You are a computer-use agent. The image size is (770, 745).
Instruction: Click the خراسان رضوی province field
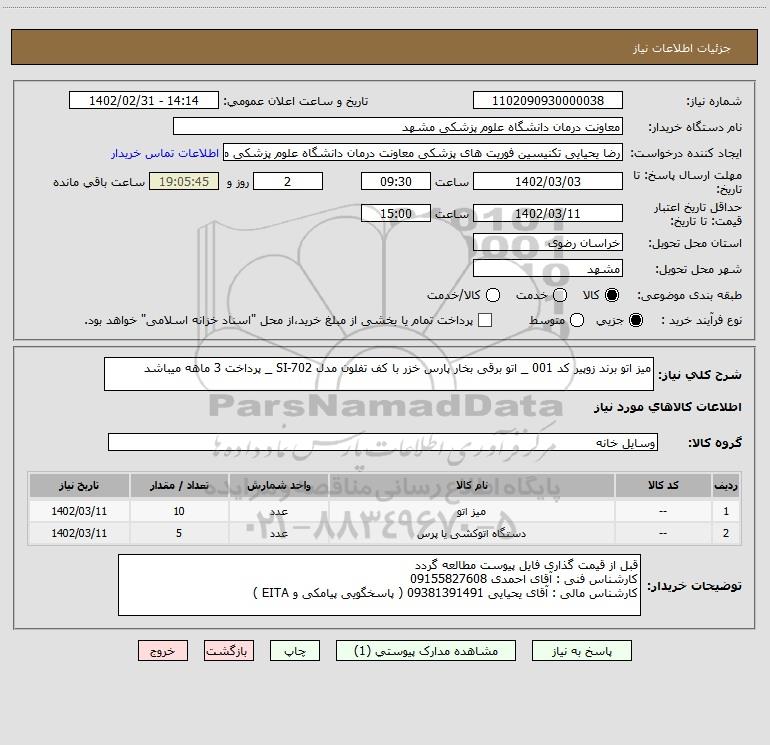click(548, 242)
